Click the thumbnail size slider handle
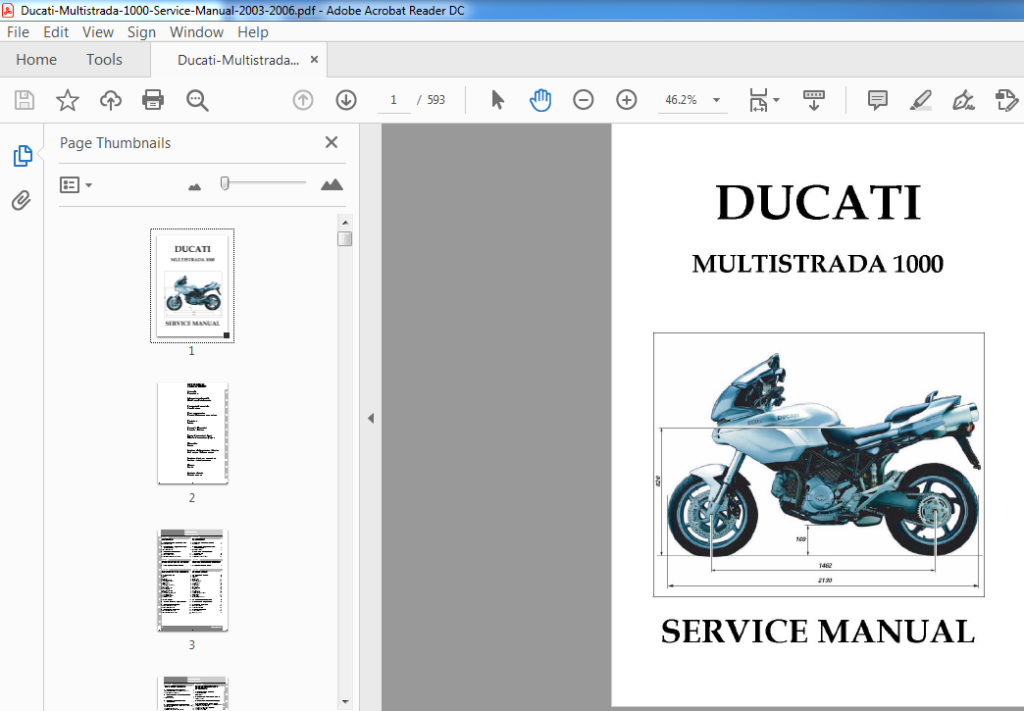Viewport: 1024px width, 711px height. click(x=225, y=183)
